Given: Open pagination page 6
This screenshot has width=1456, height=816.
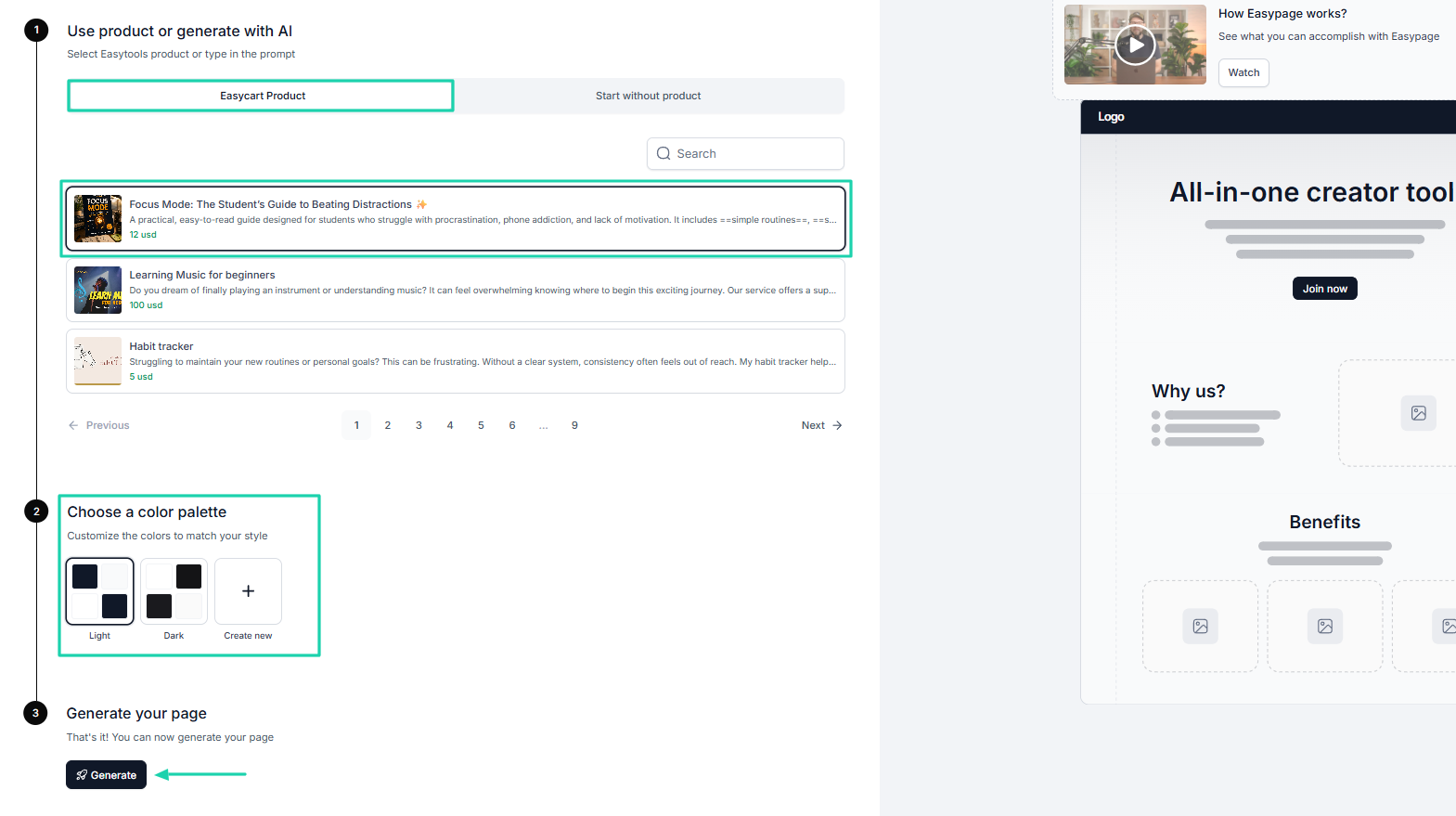Looking at the screenshot, I should tap(512, 425).
